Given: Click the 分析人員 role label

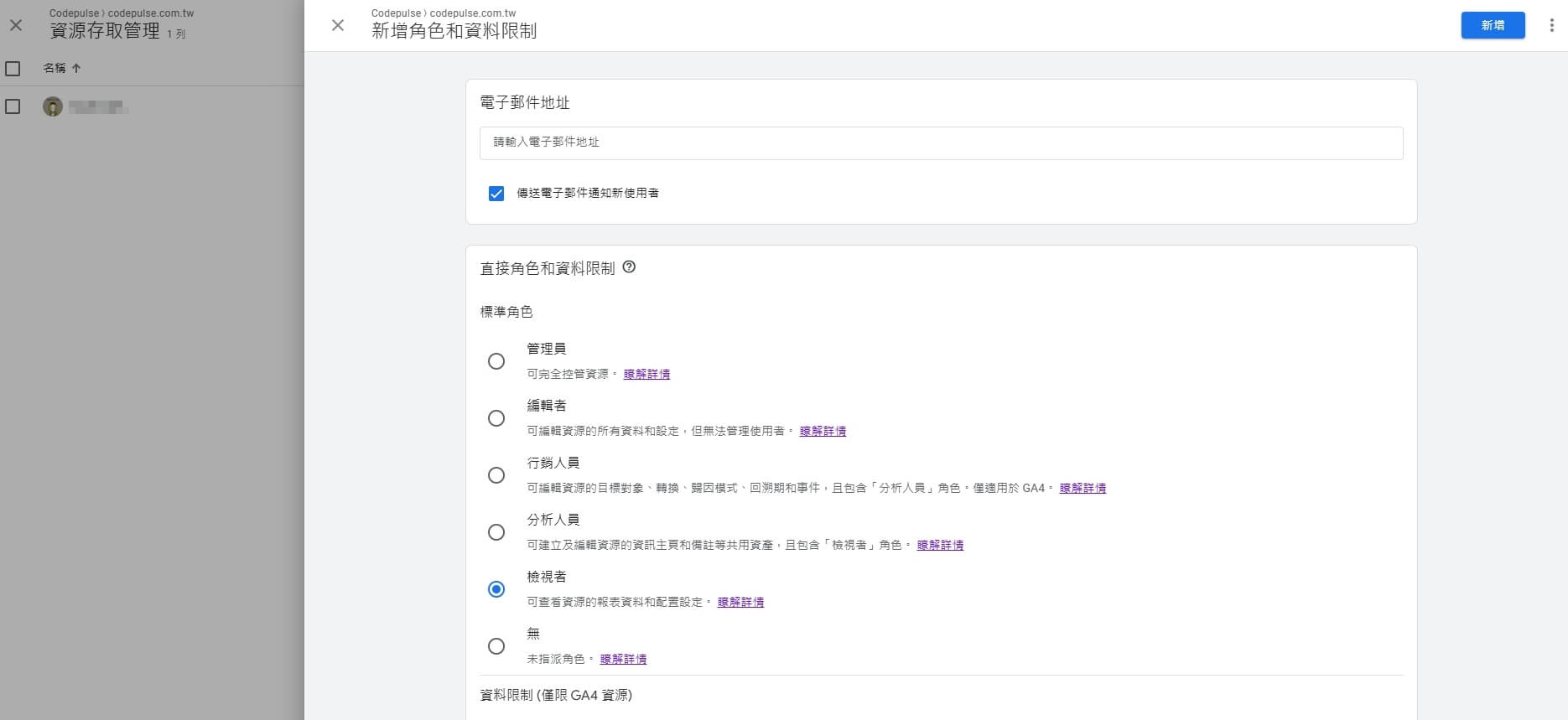Looking at the screenshot, I should [553, 520].
